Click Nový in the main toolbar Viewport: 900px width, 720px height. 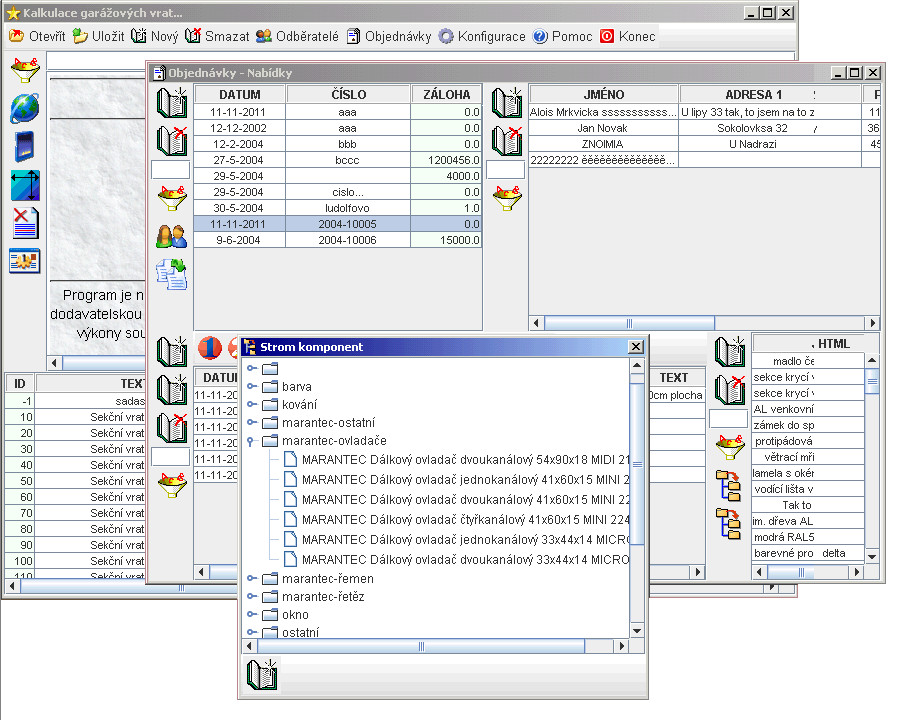pos(155,36)
